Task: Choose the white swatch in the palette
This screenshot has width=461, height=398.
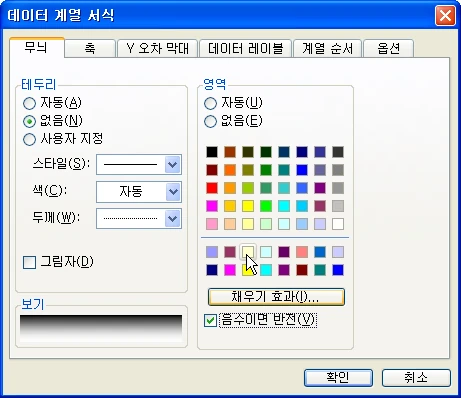Action: [338, 224]
